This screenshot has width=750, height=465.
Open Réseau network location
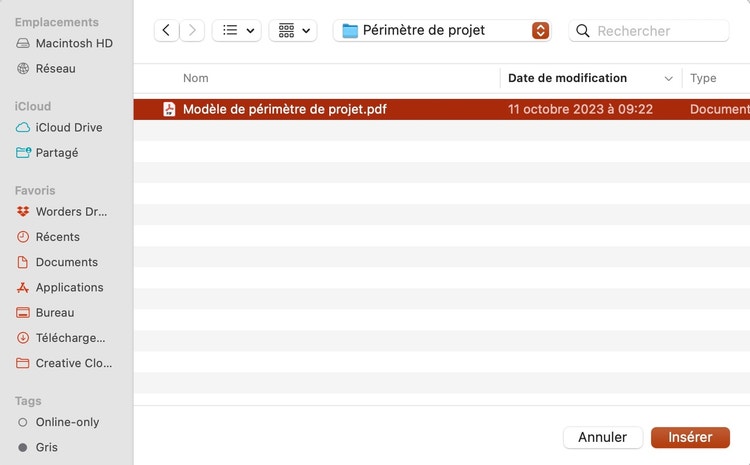pyautogui.click(x=55, y=69)
